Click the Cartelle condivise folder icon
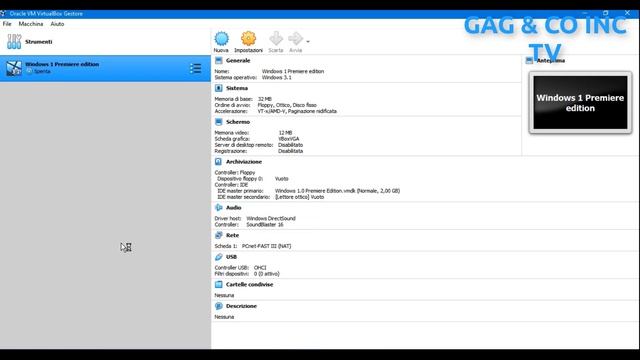Screen dimensions: 640x360 pyautogui.click(x=219, y=284)
